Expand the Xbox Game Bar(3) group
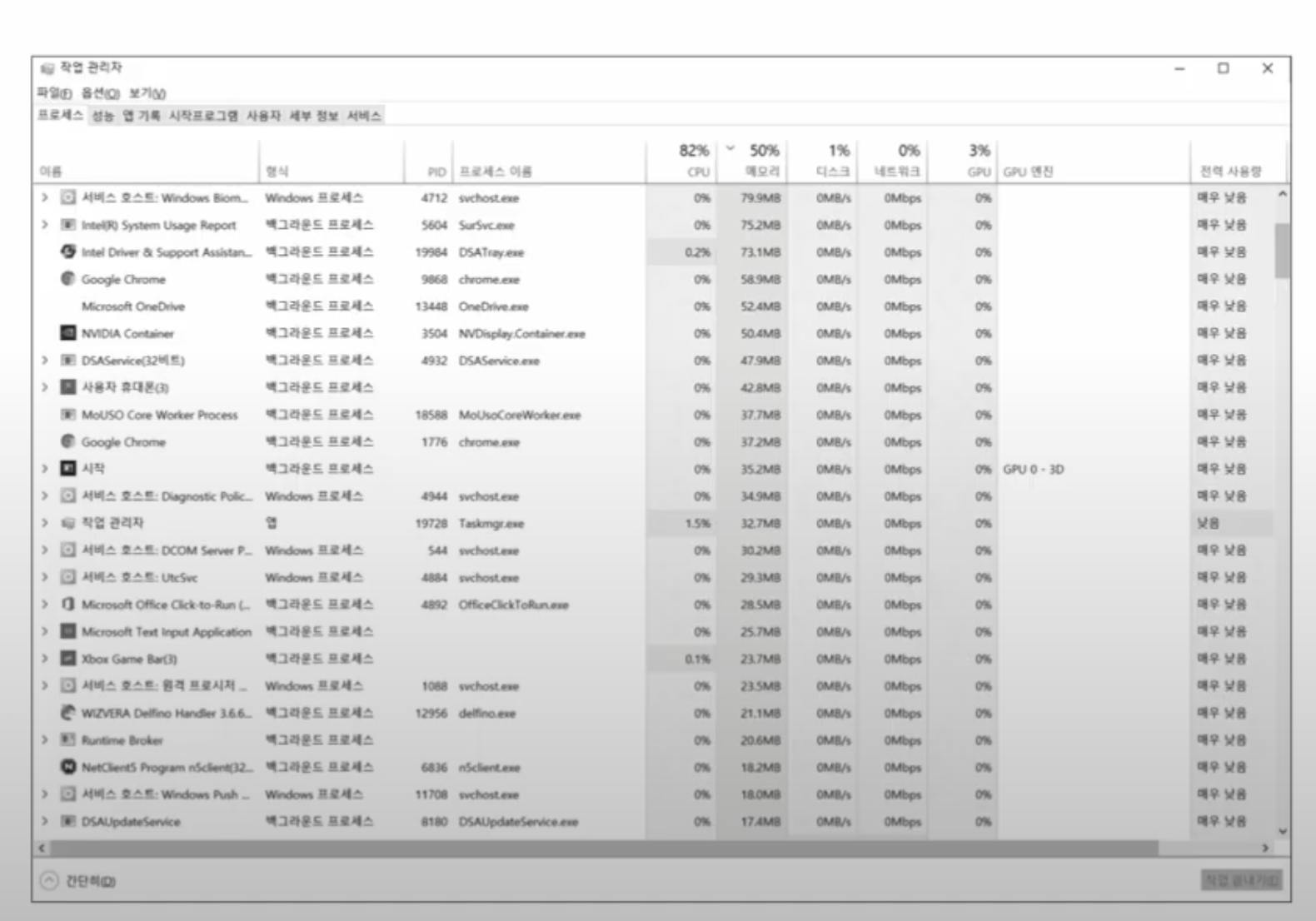The height and width of the screenshot is (921, 1316). 45,659
